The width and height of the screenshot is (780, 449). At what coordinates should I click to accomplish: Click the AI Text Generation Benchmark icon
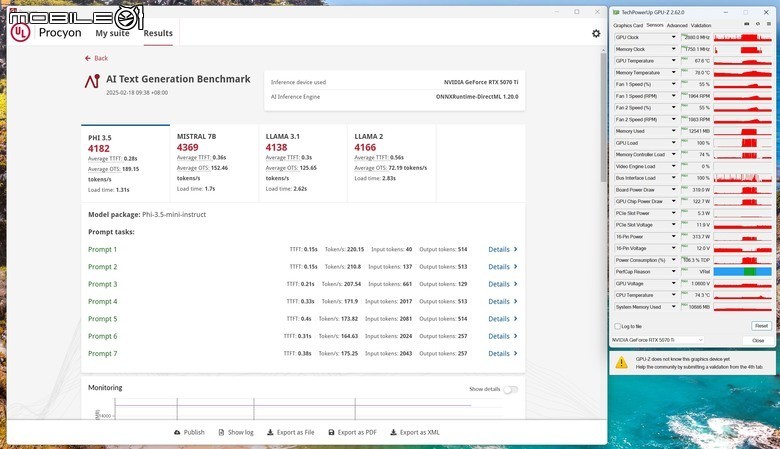click(93, 81)
